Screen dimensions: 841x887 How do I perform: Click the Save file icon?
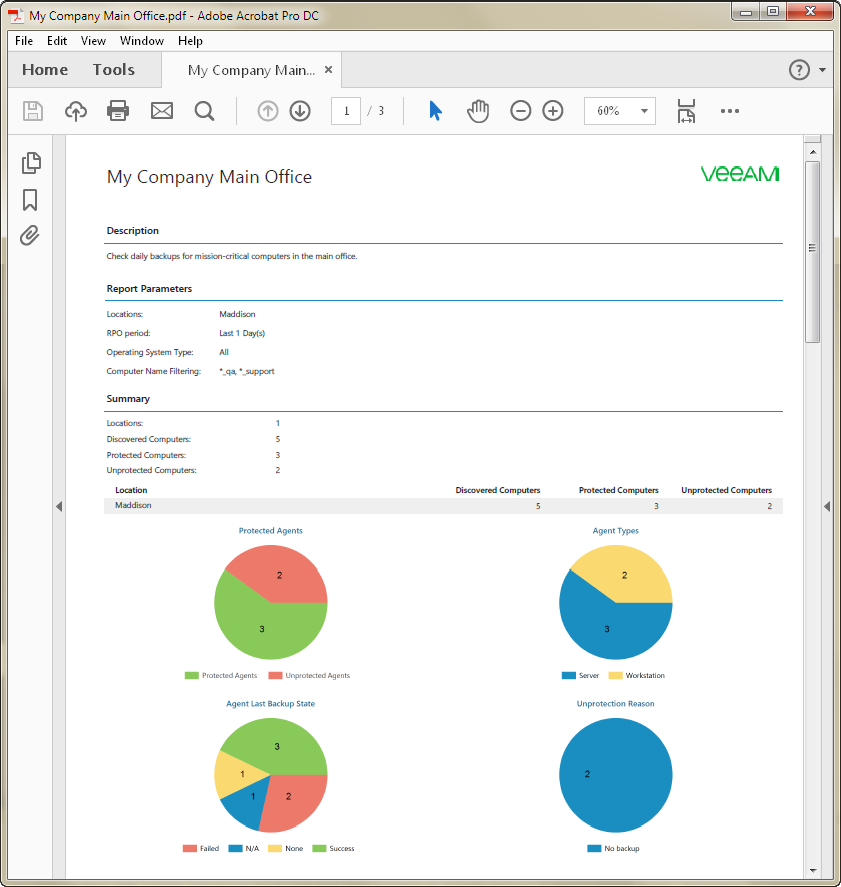[33, 111]
